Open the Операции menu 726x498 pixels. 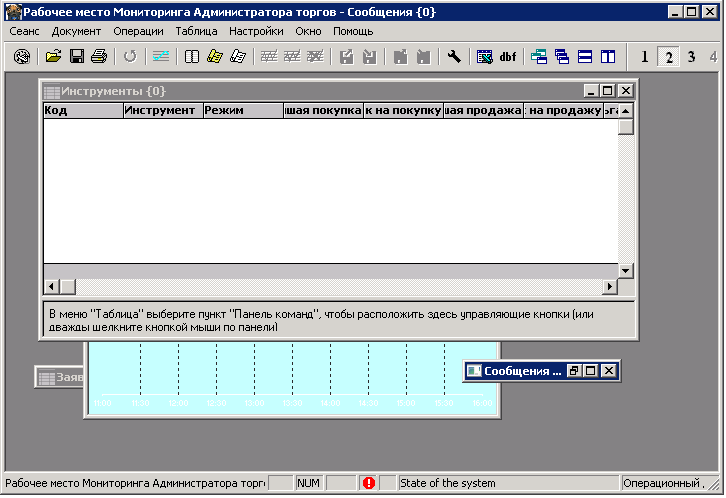tap(138, 31)
